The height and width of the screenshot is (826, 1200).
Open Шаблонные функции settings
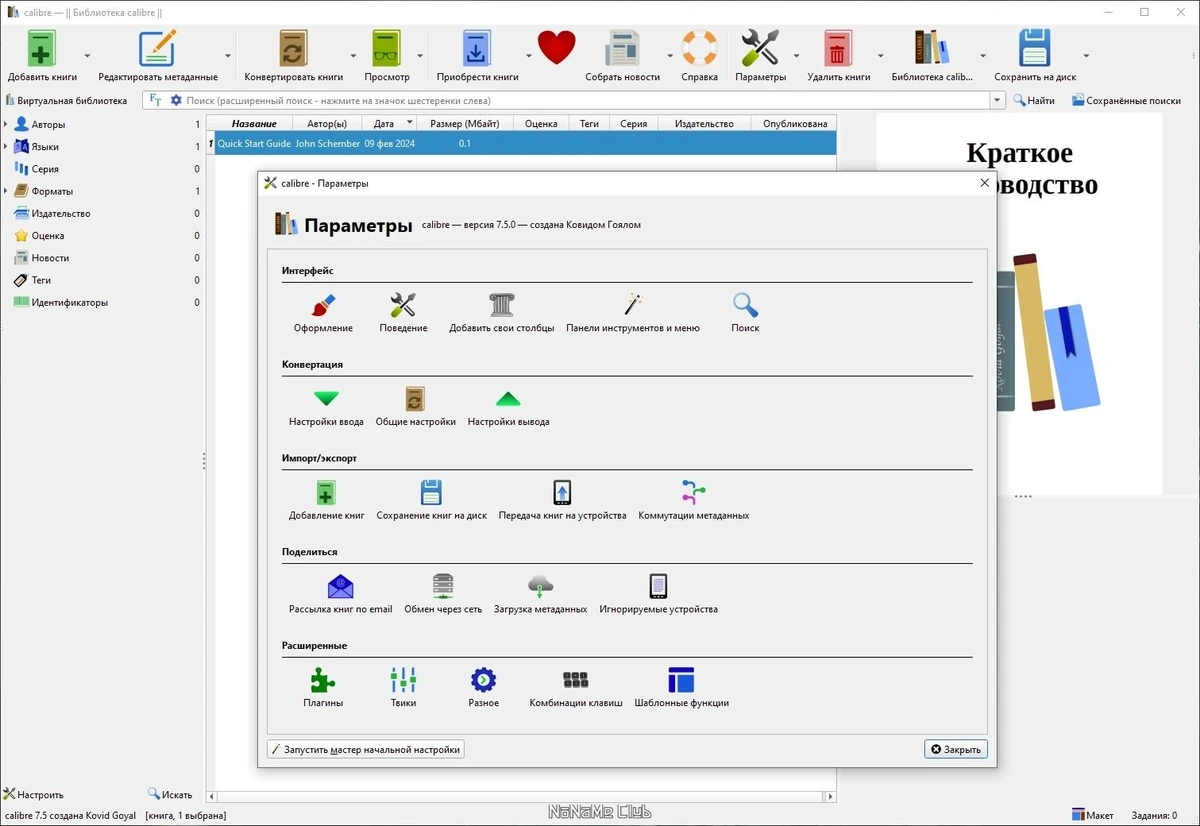[681, 688]
